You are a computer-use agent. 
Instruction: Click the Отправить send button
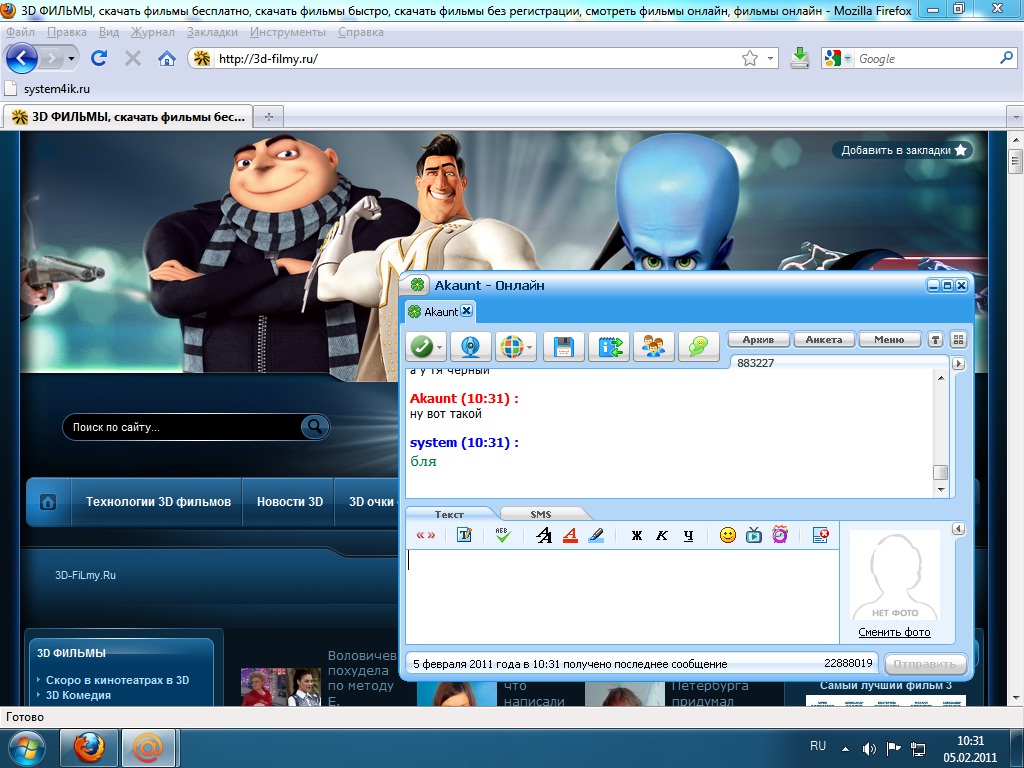click(x=925, y=664)
